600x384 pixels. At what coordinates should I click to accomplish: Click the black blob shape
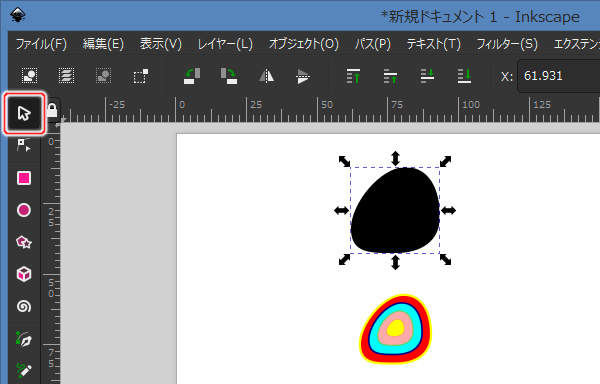(395, 210)
